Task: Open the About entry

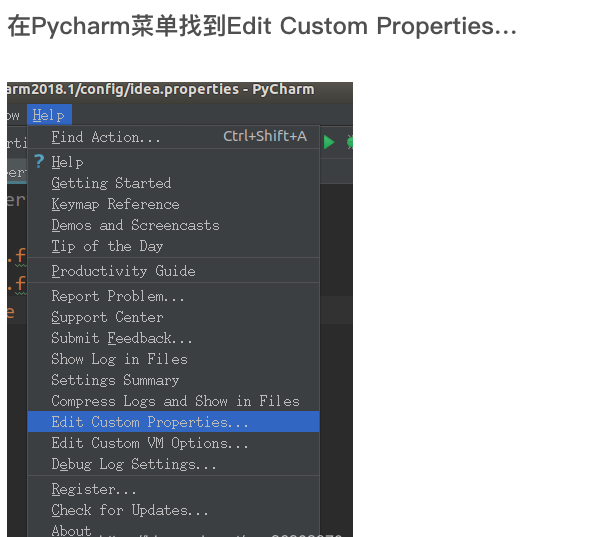Action: pos(174,529)
